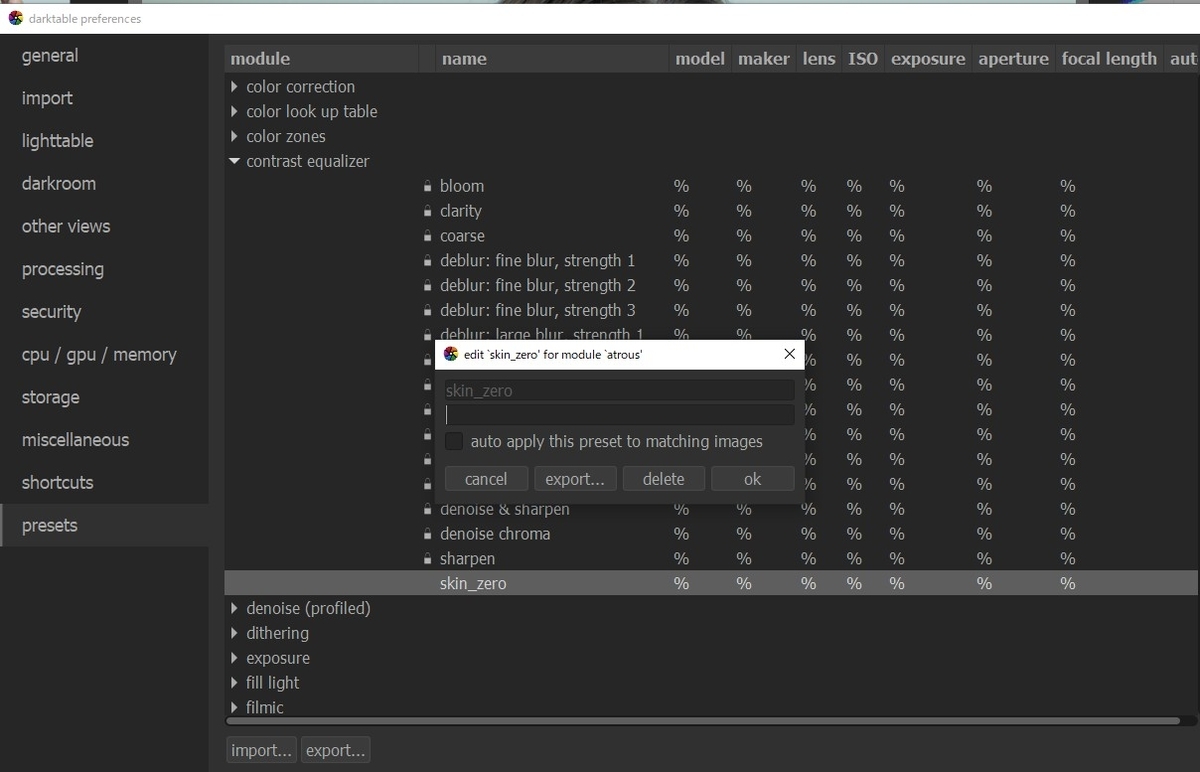This screenshot has height=772, width=1200.
Task: Close the edit skin_zero dialog
Action: (790, 354)
